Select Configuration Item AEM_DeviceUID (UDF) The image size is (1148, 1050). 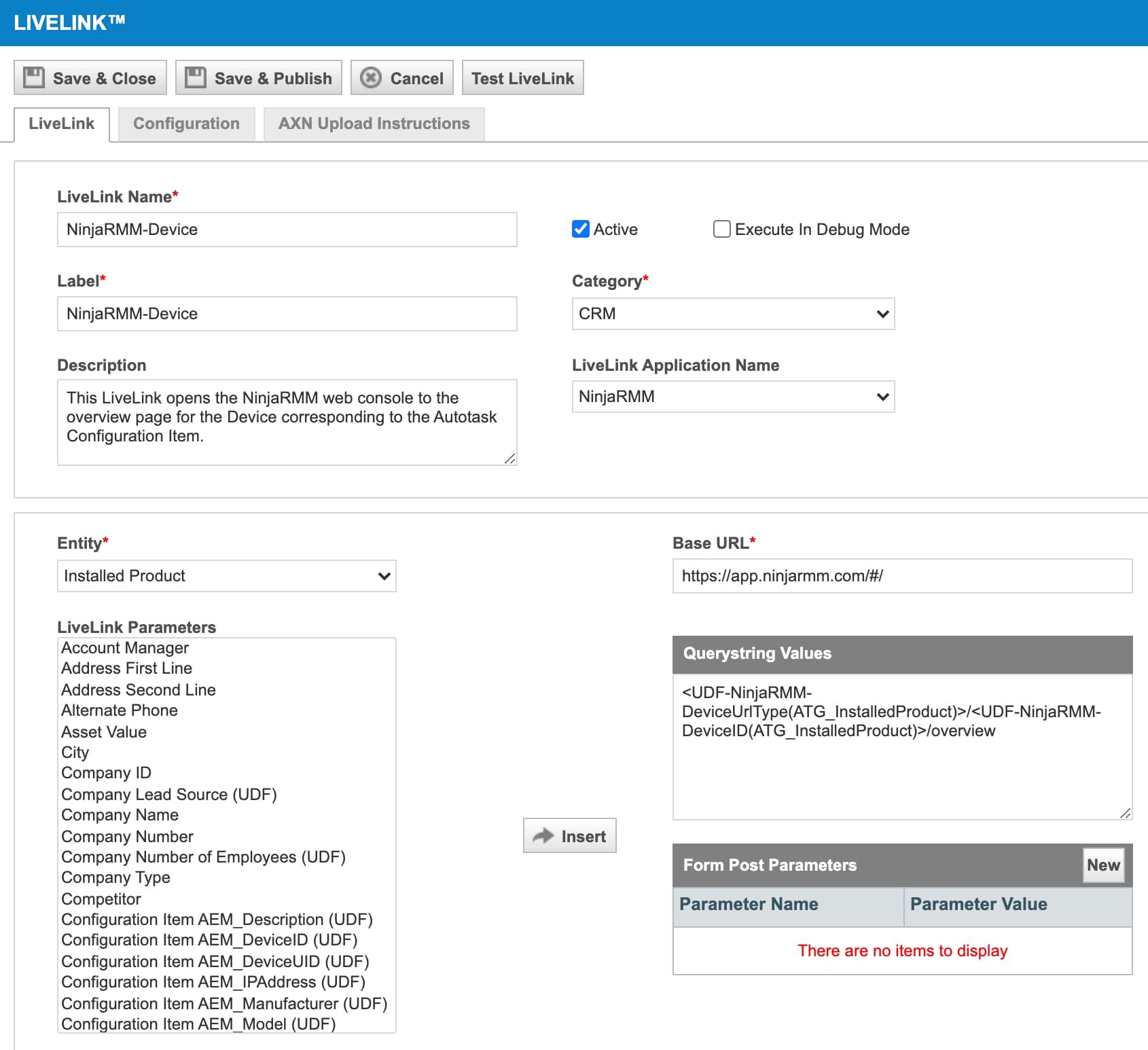tap(227, 962)
